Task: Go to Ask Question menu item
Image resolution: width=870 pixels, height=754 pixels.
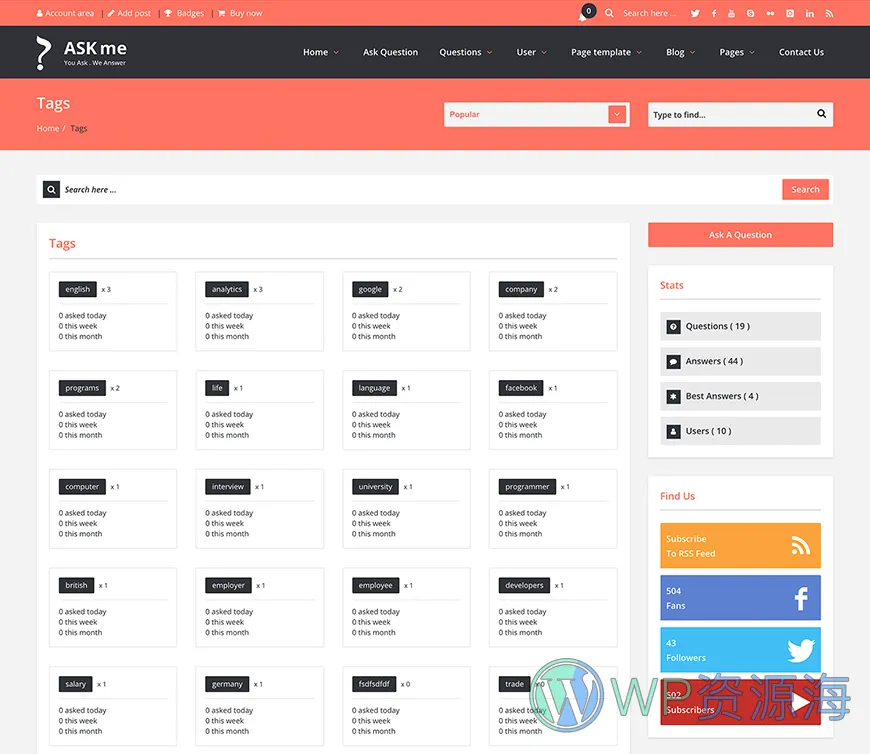Action: [390, 52]
